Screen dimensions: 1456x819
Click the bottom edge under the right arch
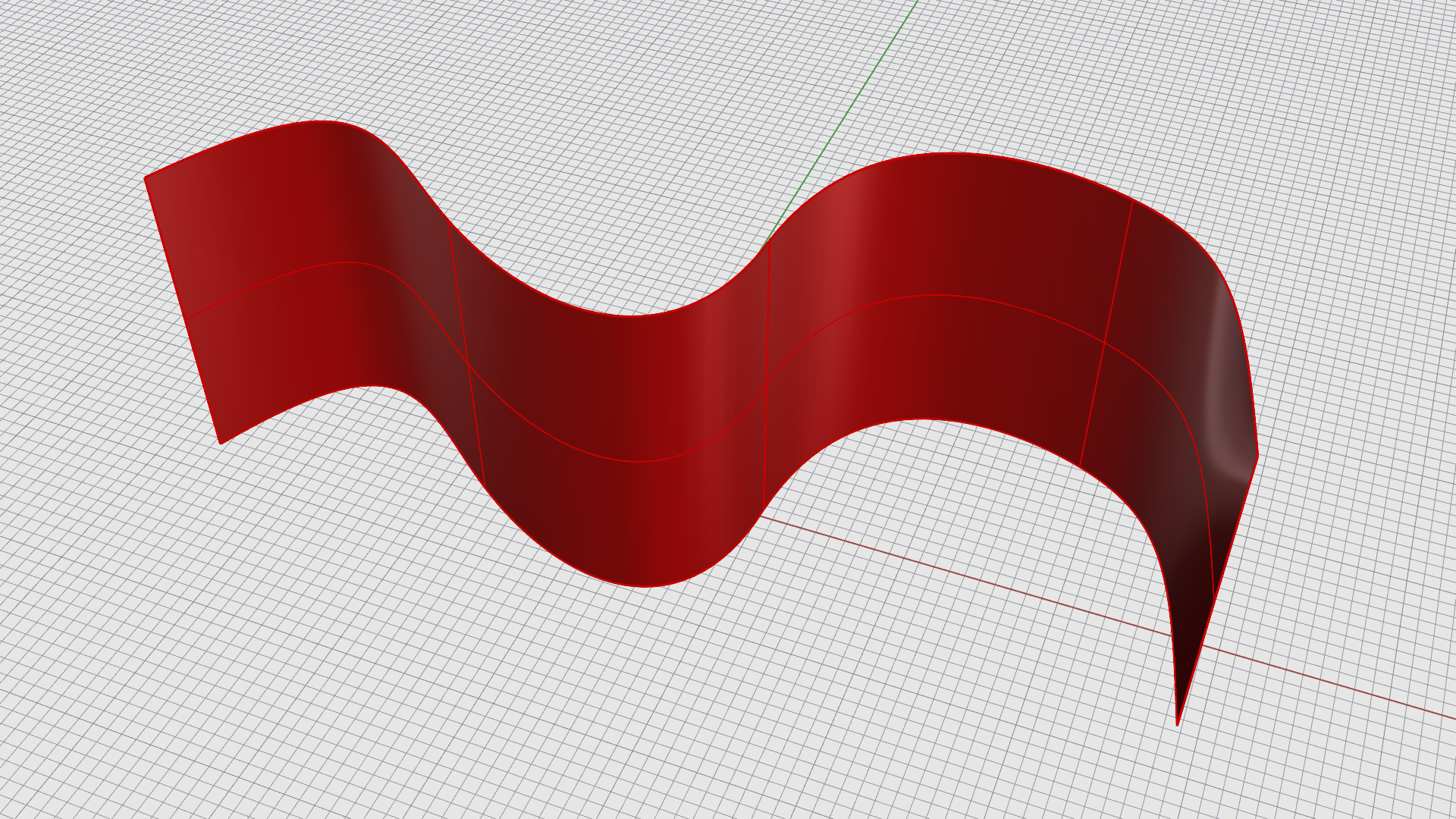click(x=925, y=419)
